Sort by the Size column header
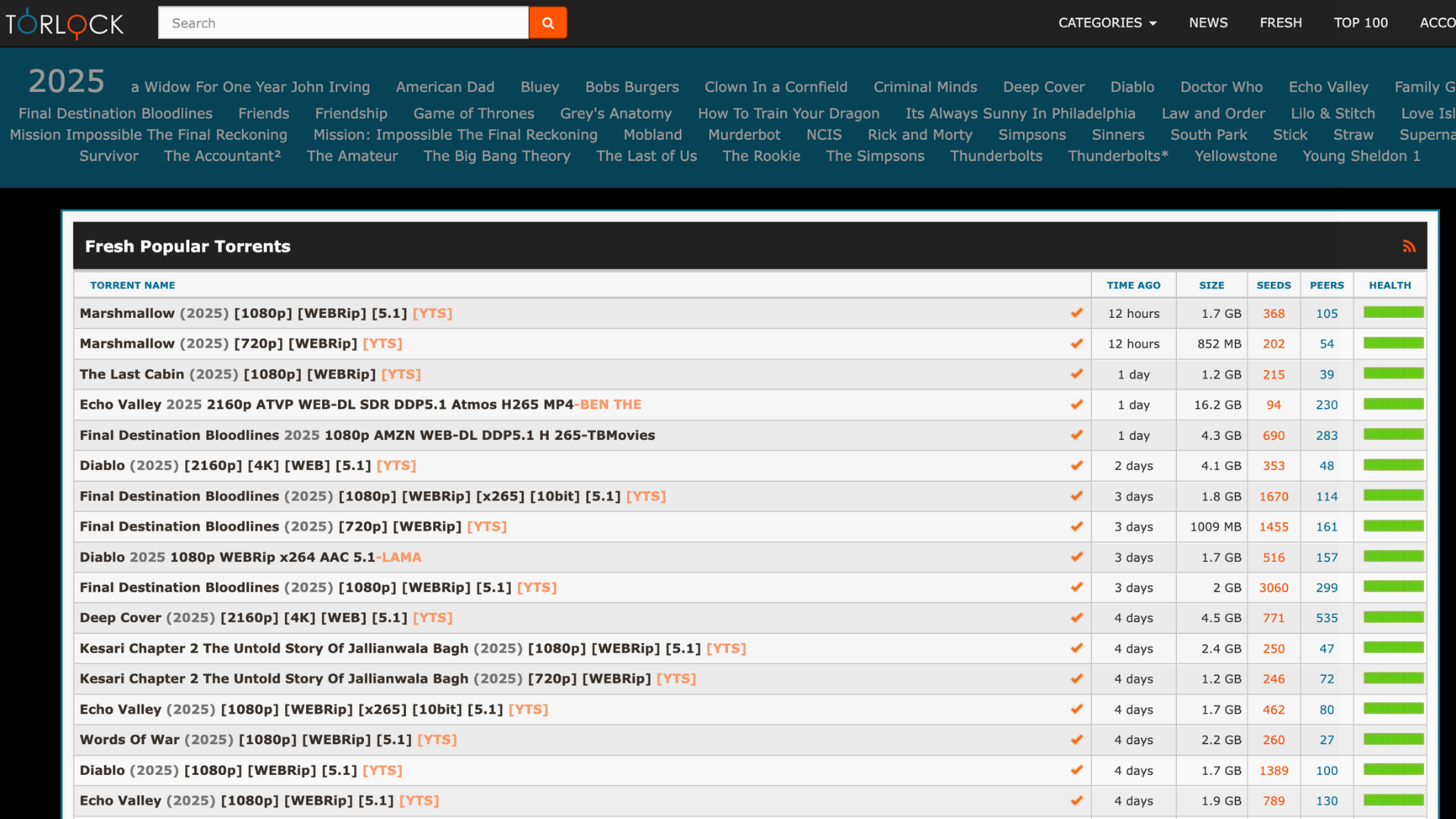The image size is (1456, 819). coord(1211,285)
